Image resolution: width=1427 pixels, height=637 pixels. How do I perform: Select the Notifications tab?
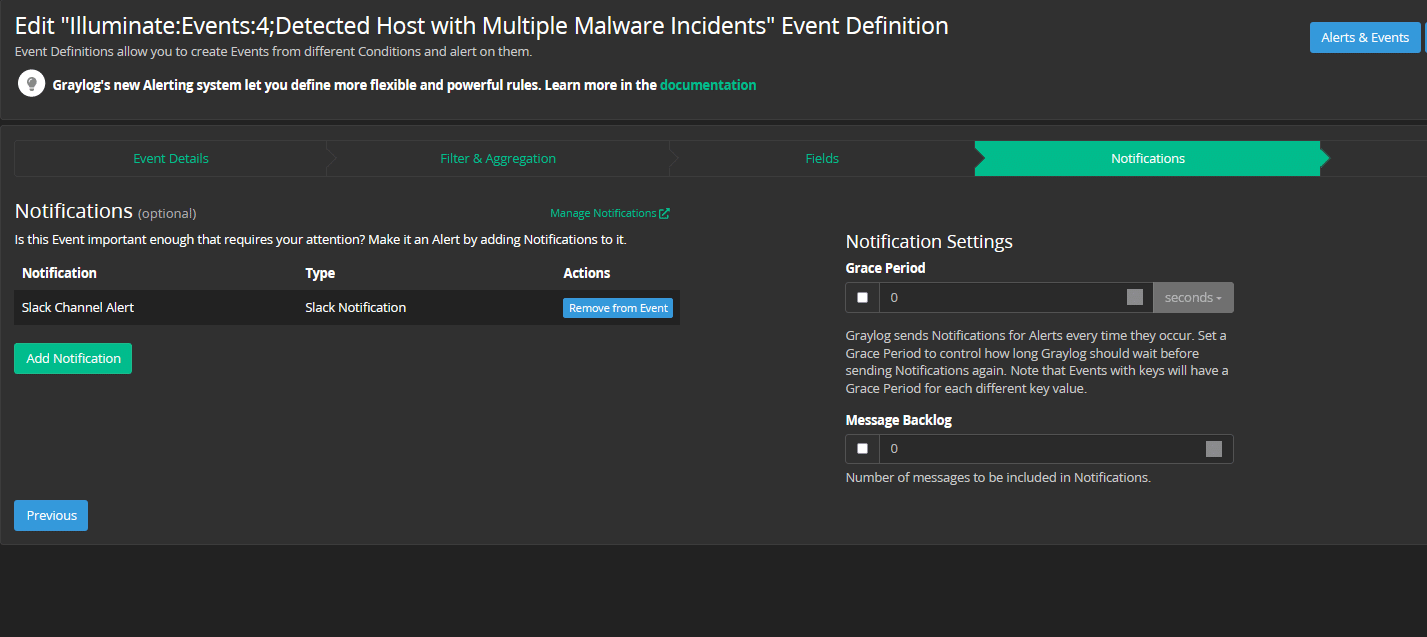click(x=1147, y=158)
